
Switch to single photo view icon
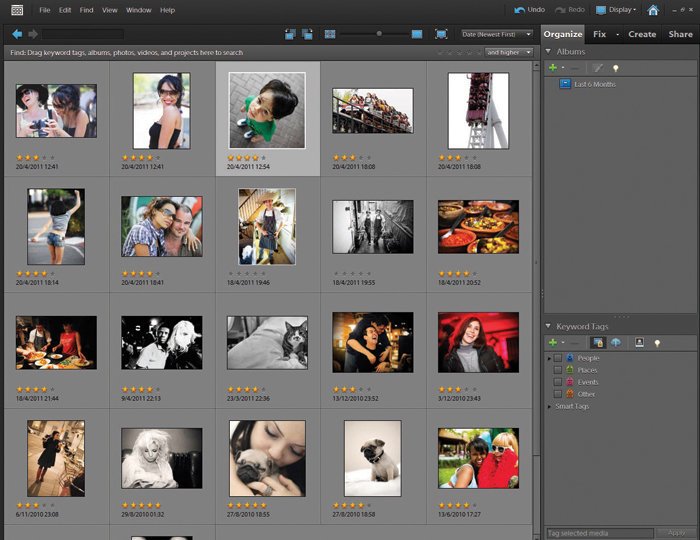coord(417,34)
